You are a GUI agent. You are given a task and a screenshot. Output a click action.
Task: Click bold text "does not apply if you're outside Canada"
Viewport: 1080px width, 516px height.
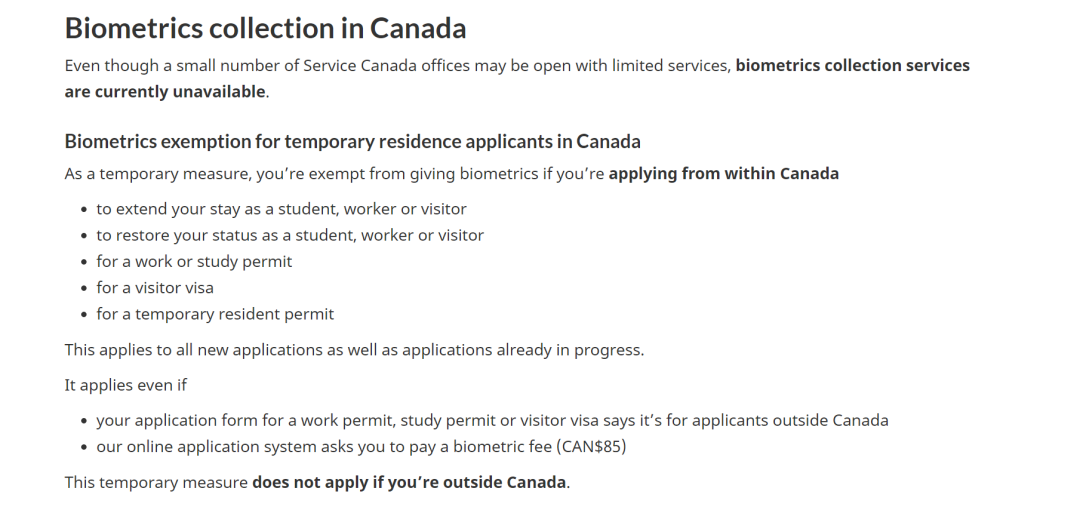(409, 483)
